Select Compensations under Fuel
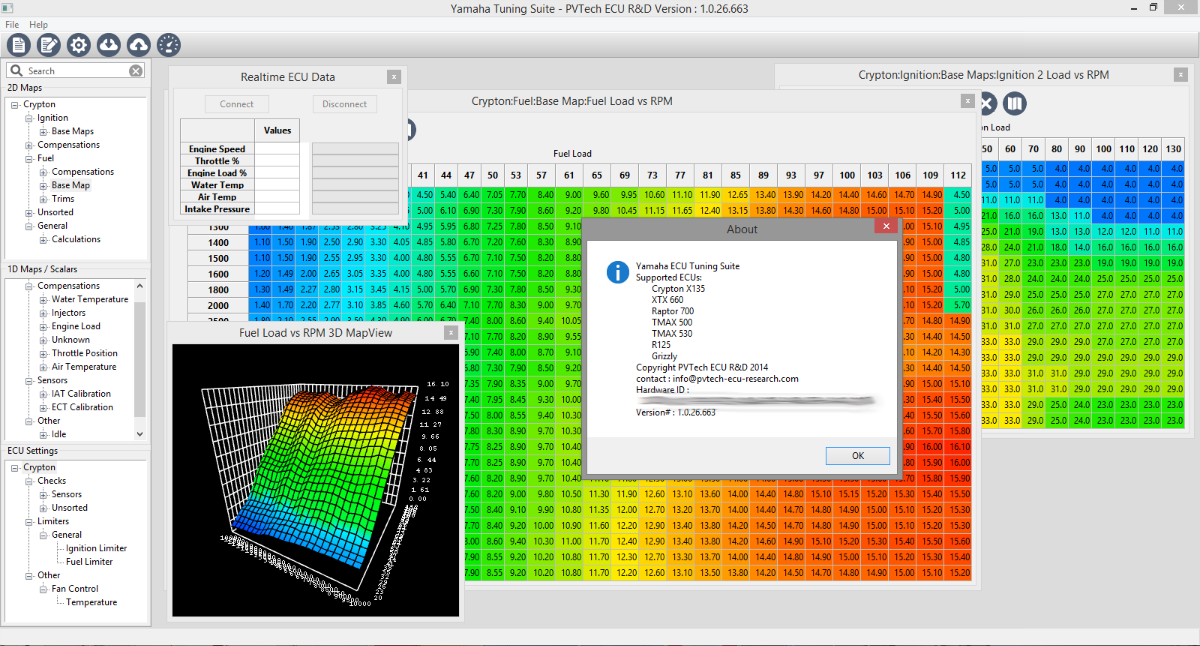 83,172
